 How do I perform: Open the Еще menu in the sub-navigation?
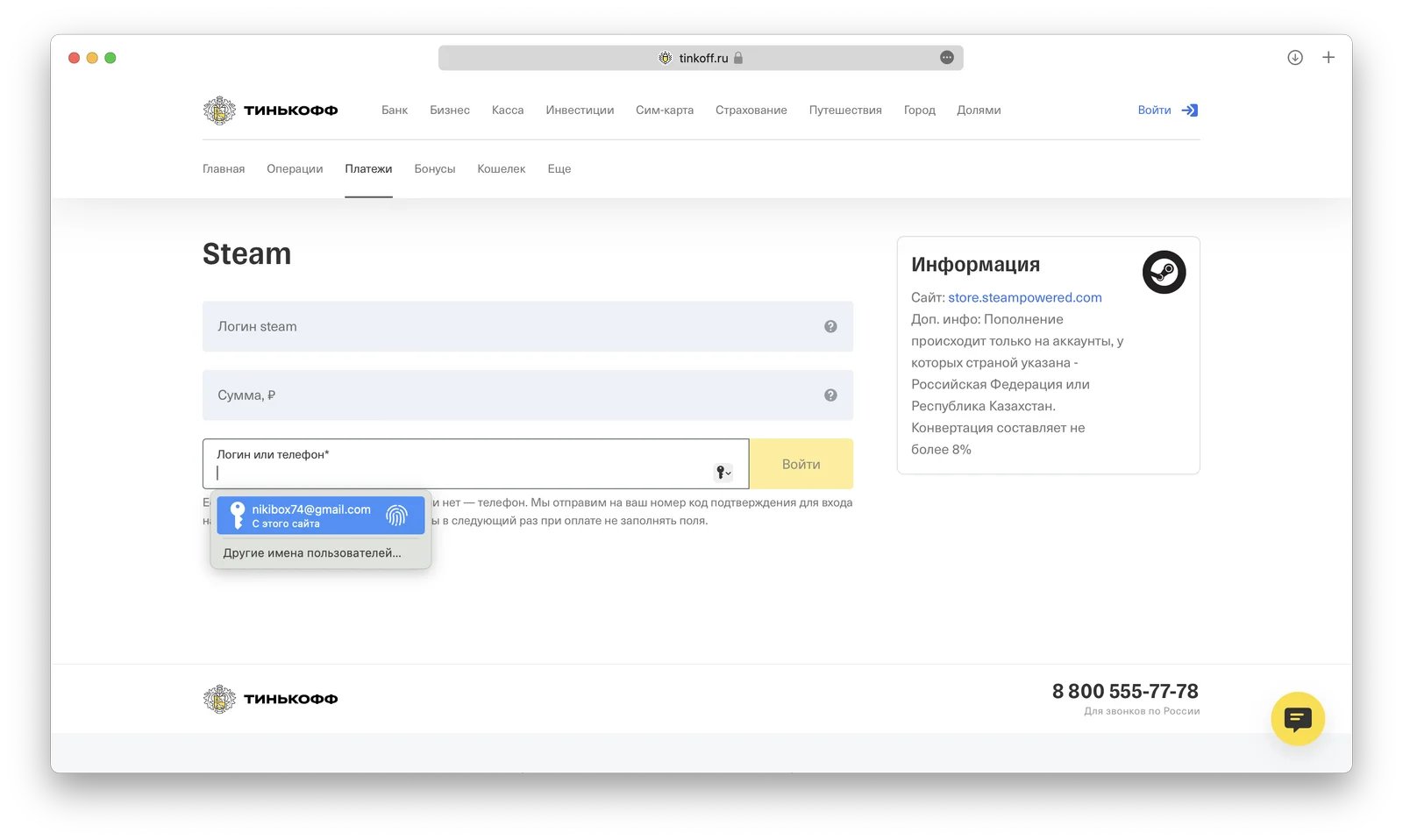tap(559, 169)
